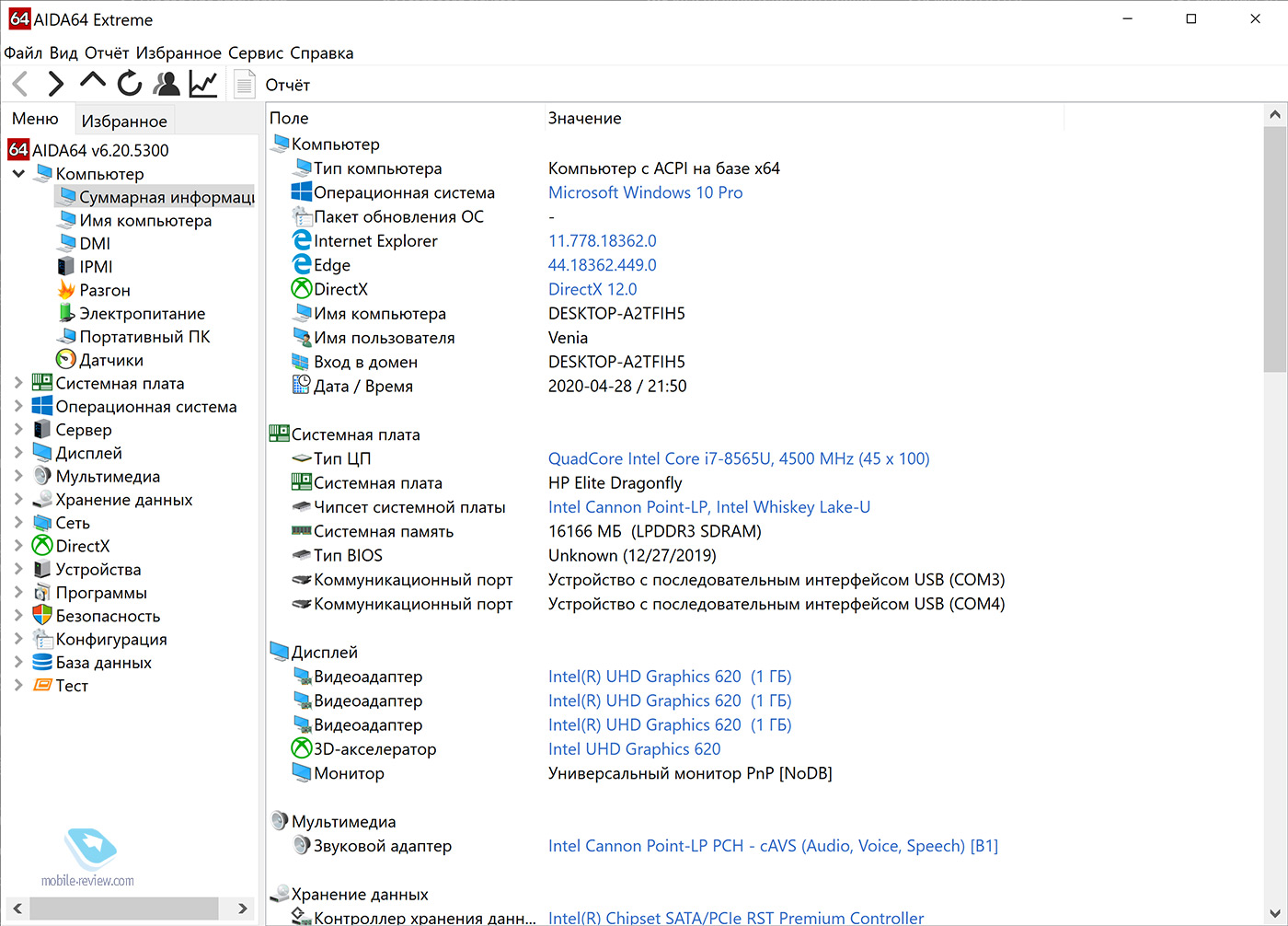Switch to the Меню tab
Viewport: 1288px width, 926px height.
tap(35, 119)
